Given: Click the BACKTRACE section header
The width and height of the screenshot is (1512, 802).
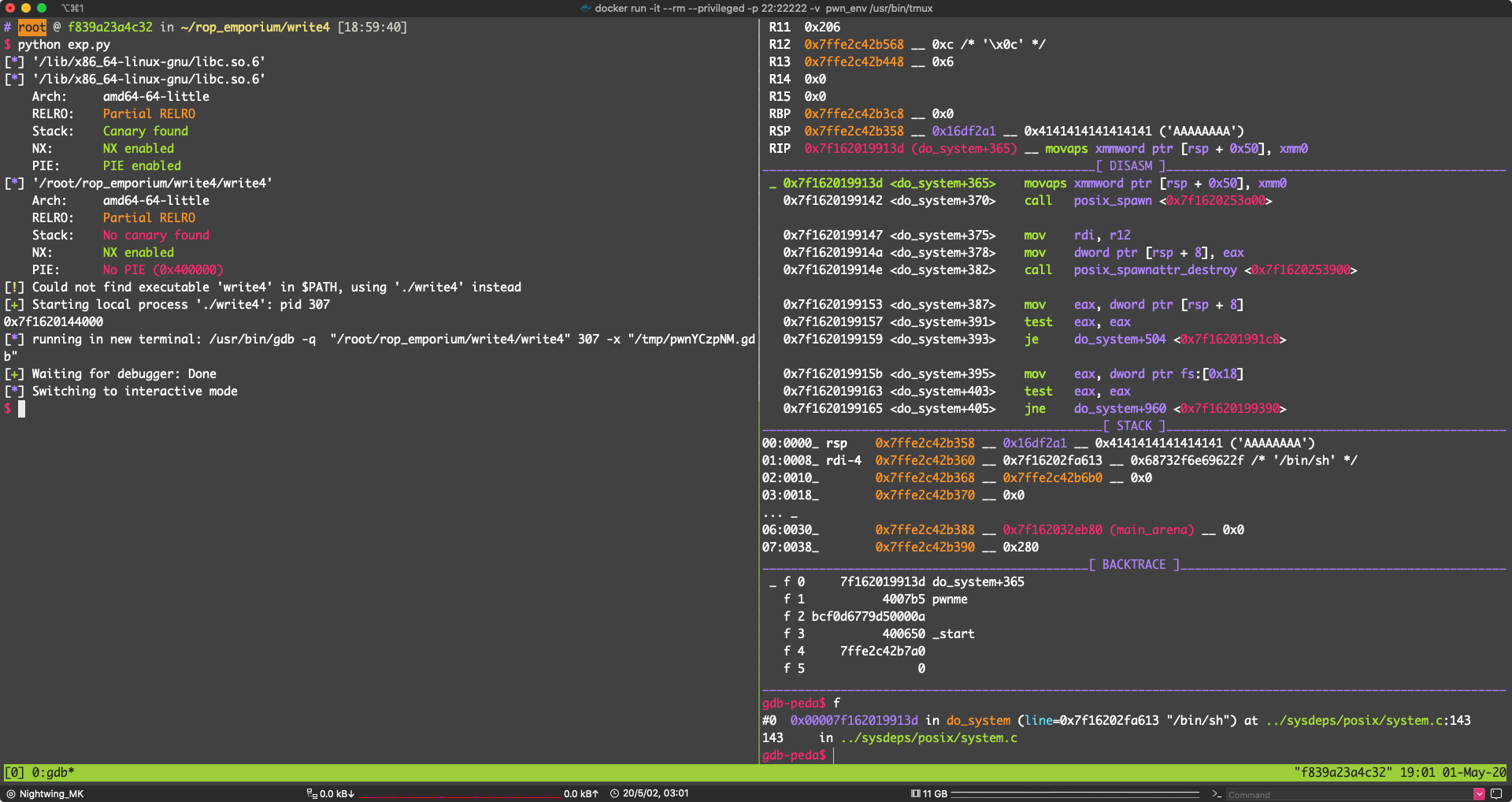Looking at the screenshot, I should [1134, 565].
